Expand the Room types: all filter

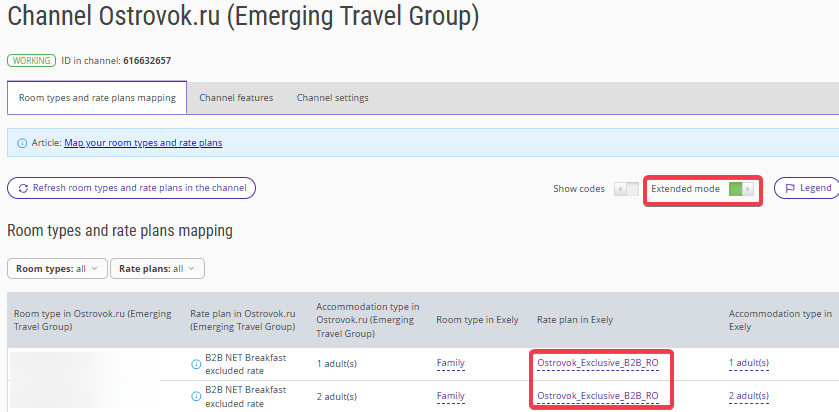tap(56, 268)
